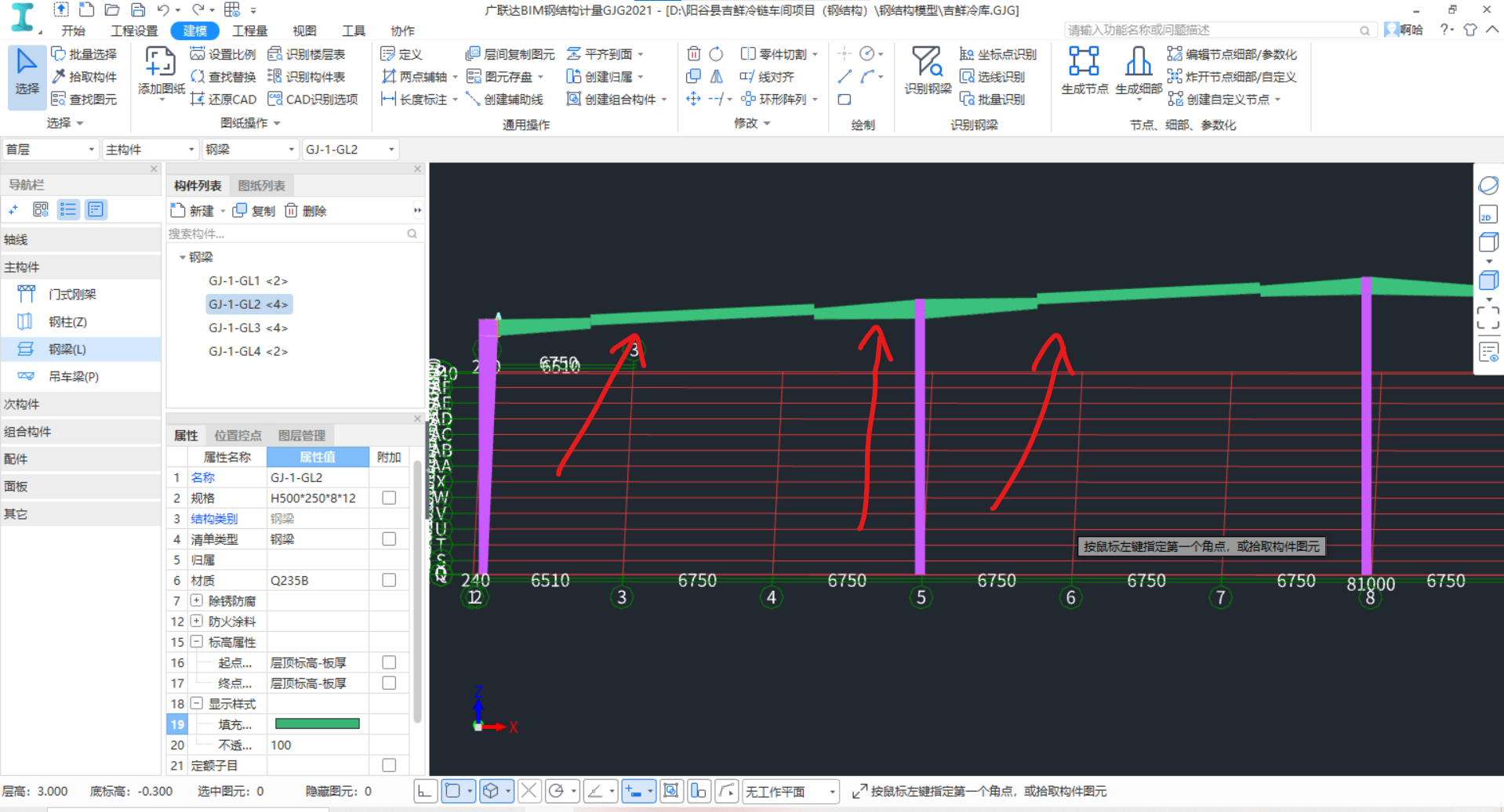
Task: Toggle the detail view button in 导航栏
Action: (96, 209)
